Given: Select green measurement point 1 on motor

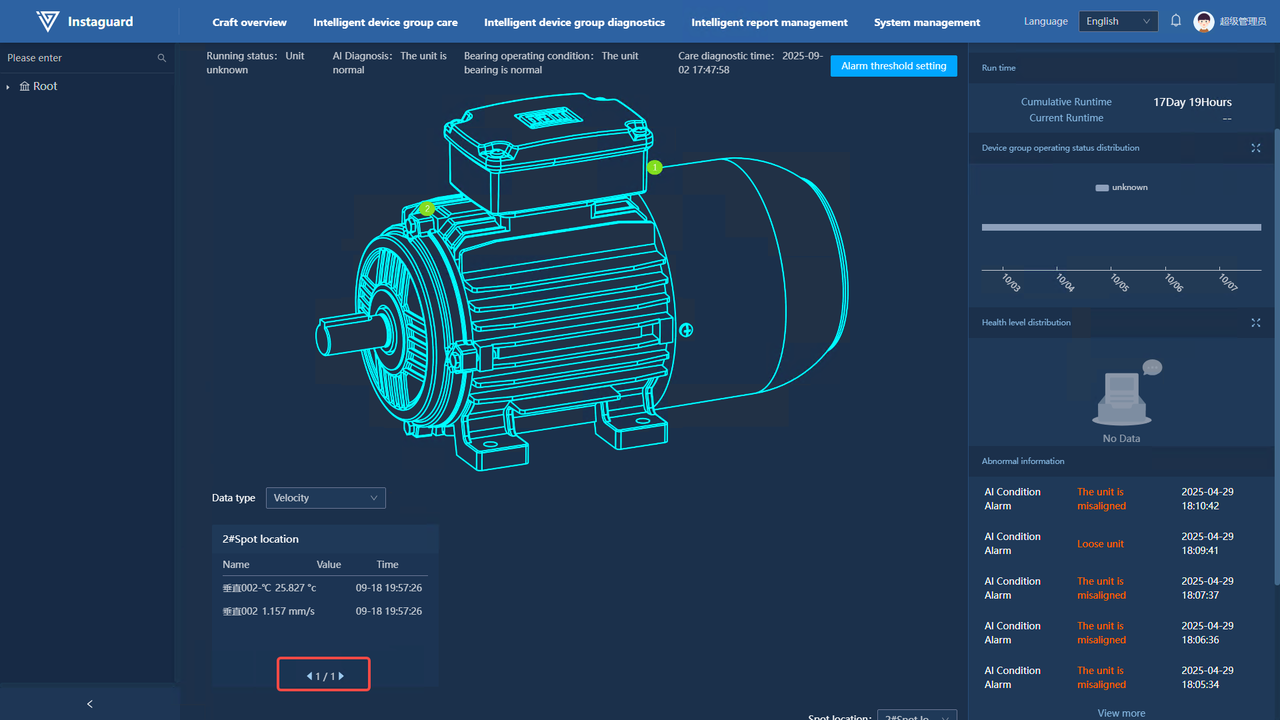Looking at the screenshot, I should click(x=655, y=168).
